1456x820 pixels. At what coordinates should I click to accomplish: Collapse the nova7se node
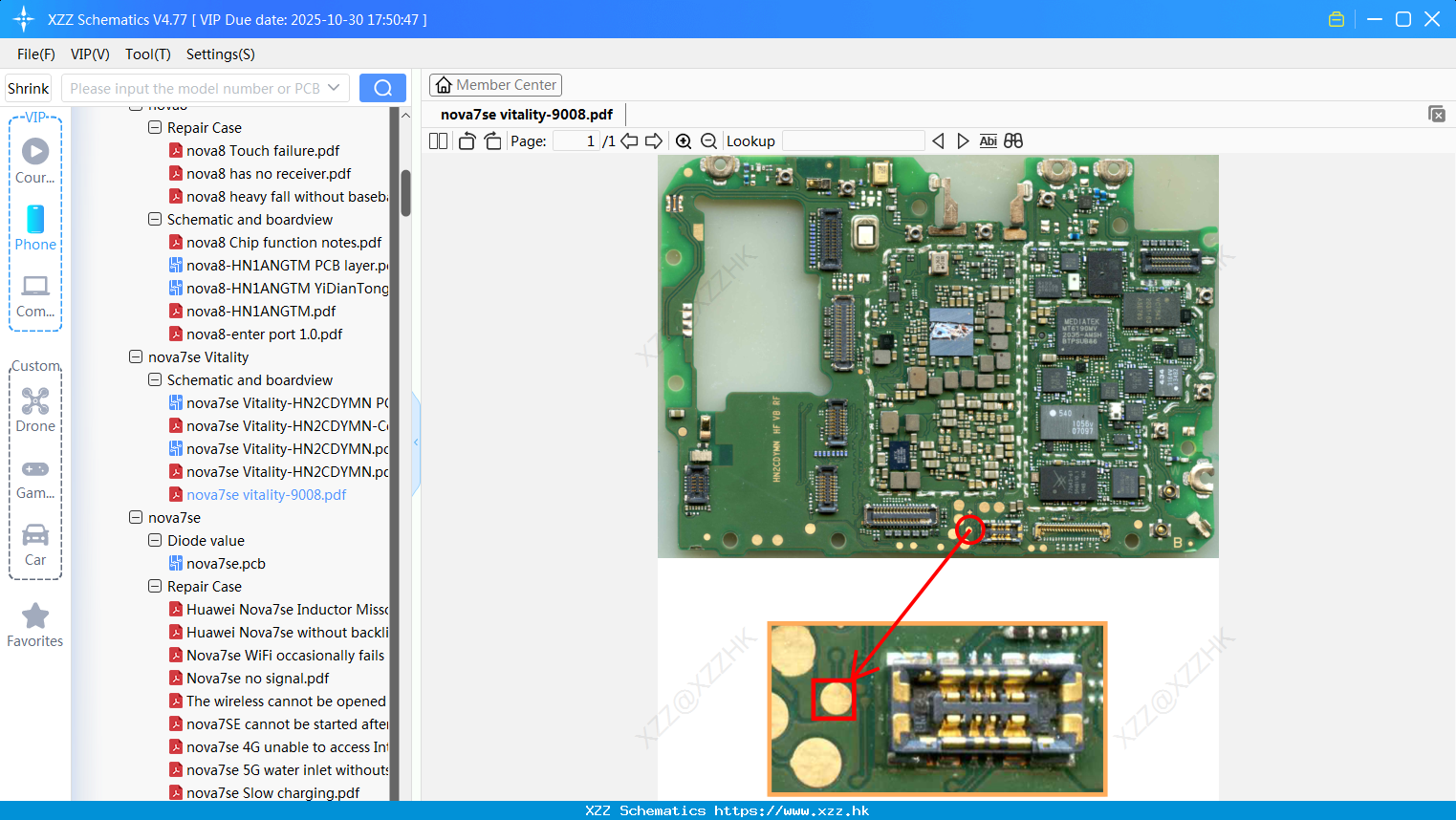point(136,517)
